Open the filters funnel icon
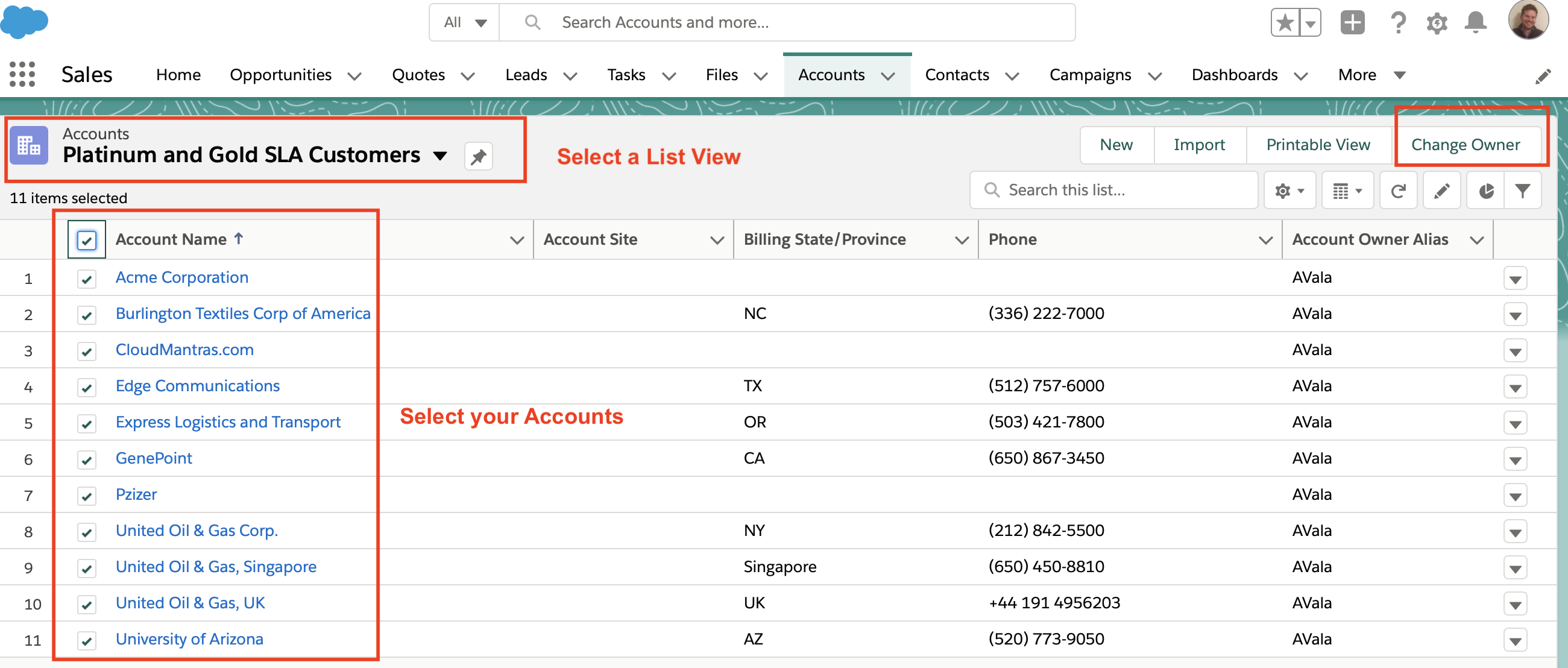 1522,191
